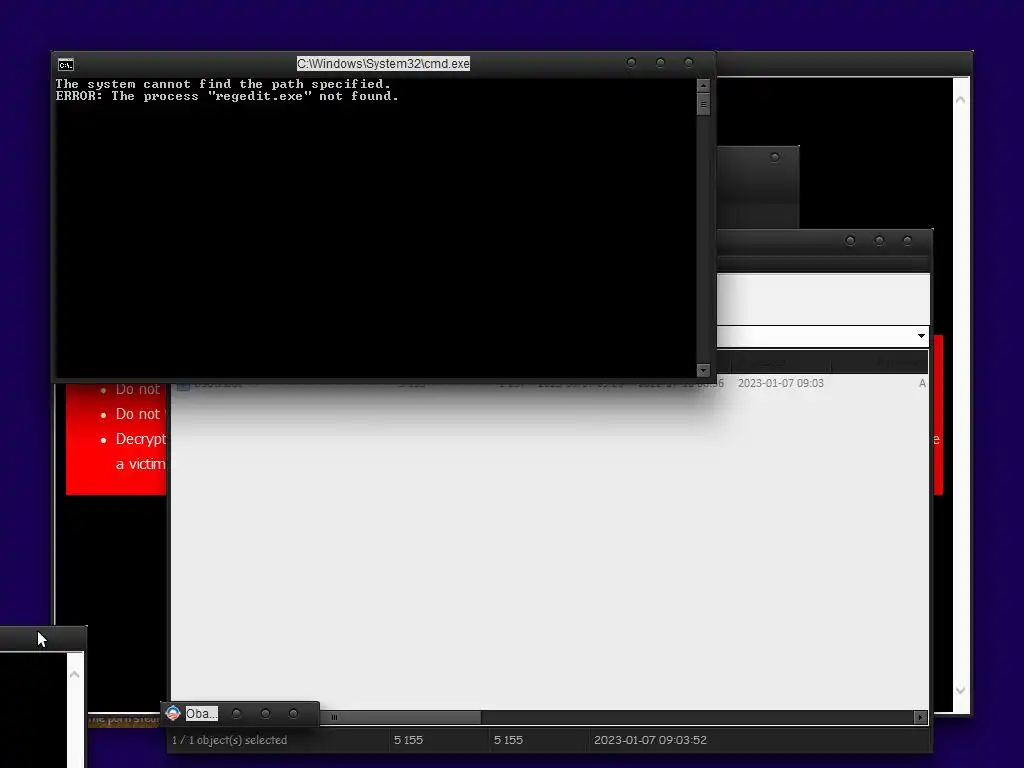1024x768 pixels.
Task: Click the horizontal scrollbar right arrow
Action: pos(920,717)
